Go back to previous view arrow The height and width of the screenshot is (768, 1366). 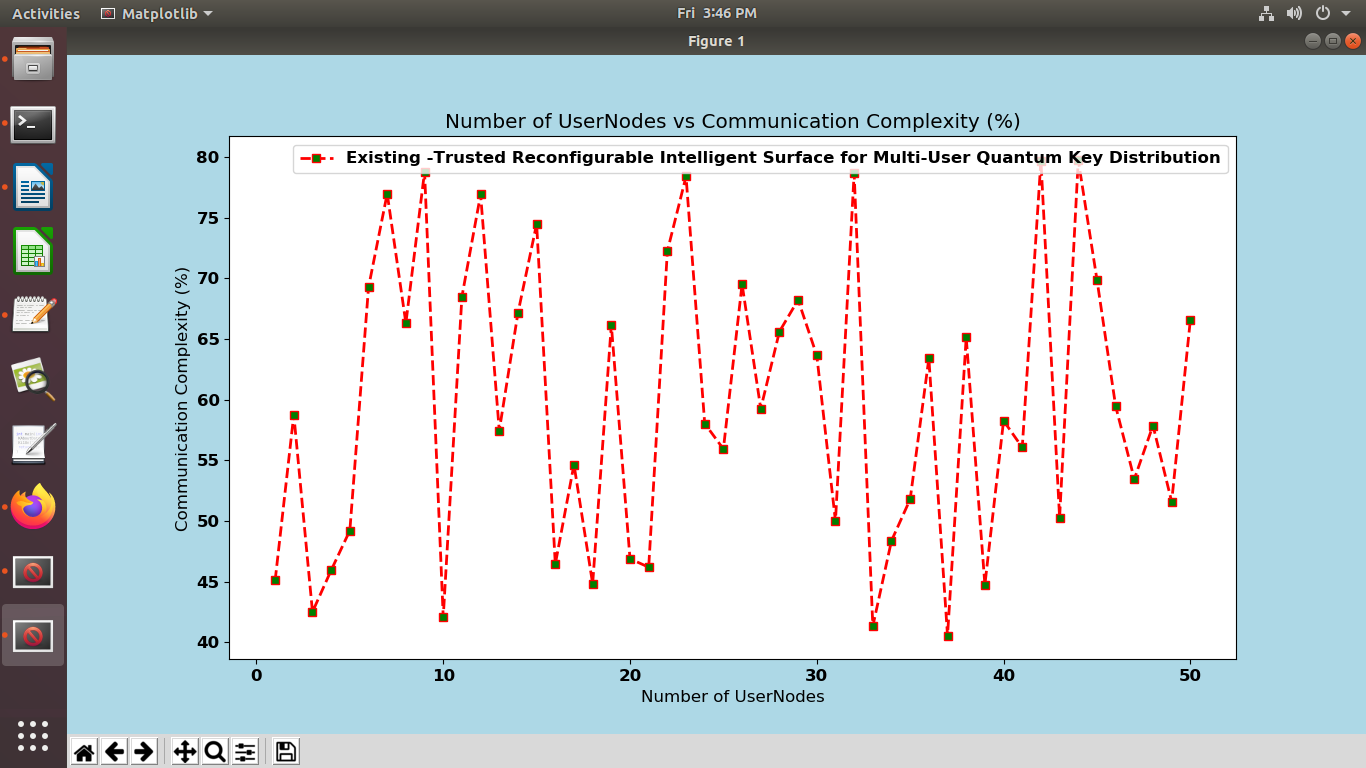(x=115, y=752)
